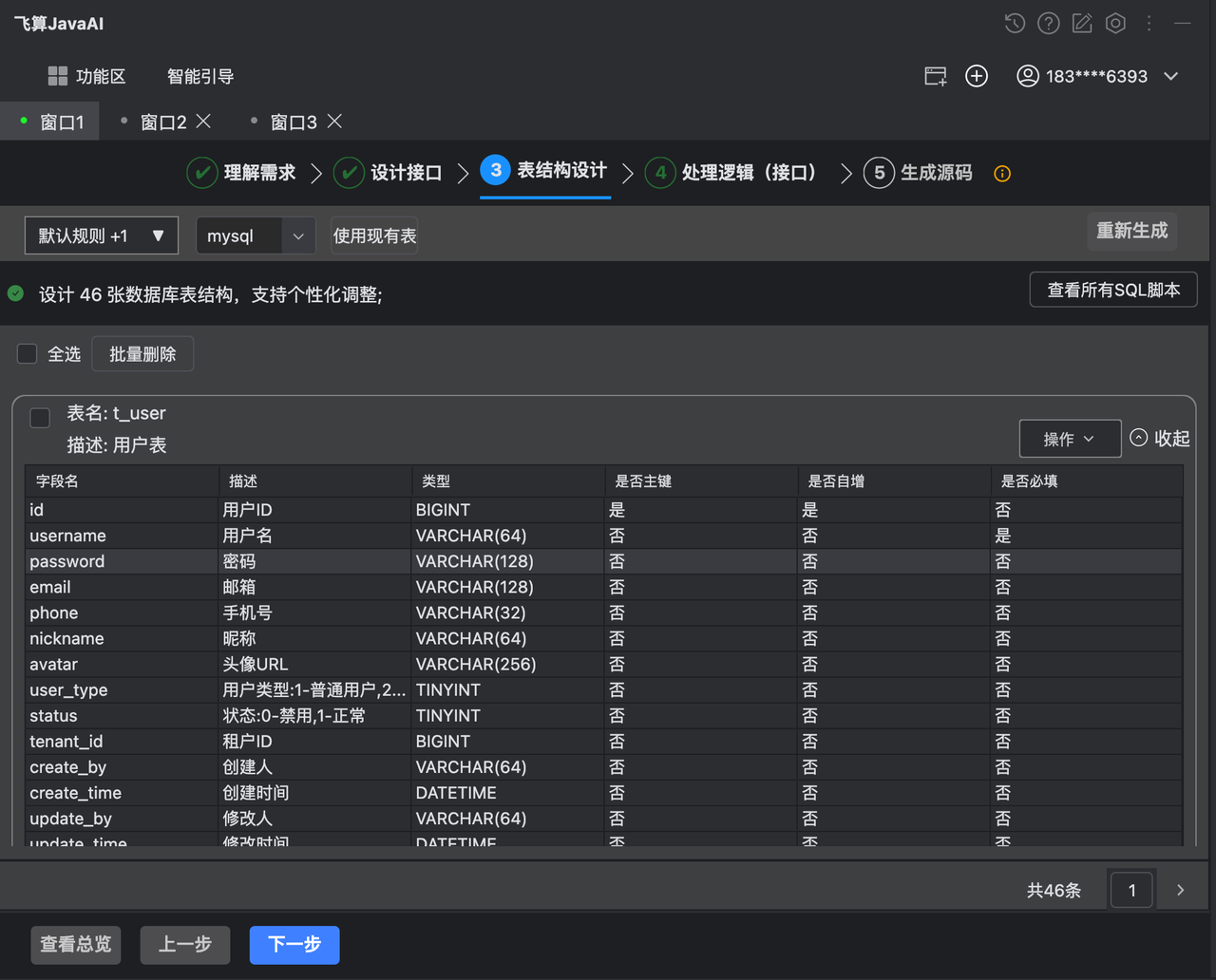1216x980 pixels.
Task: Click the circled plus add icon
Action: [x=977, y=76]
